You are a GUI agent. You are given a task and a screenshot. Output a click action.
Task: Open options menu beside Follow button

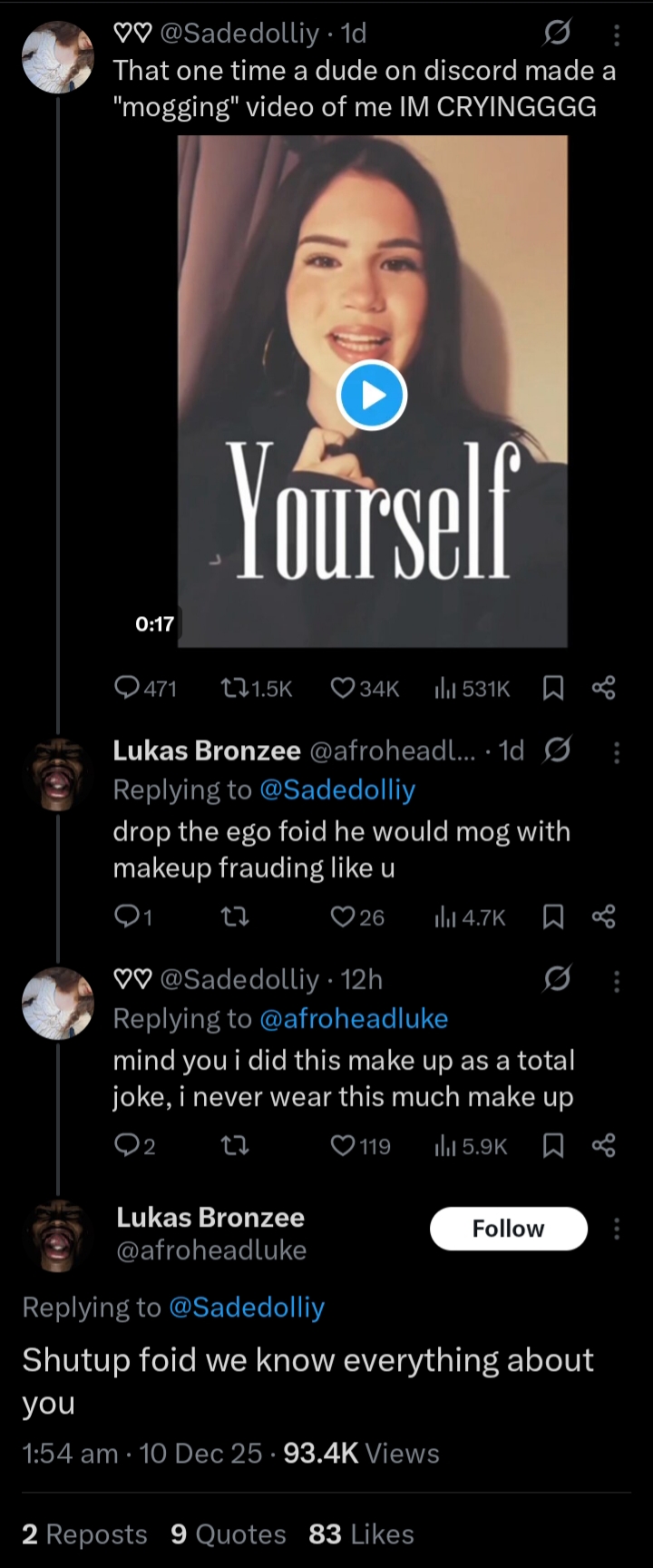pos(617,1229)
